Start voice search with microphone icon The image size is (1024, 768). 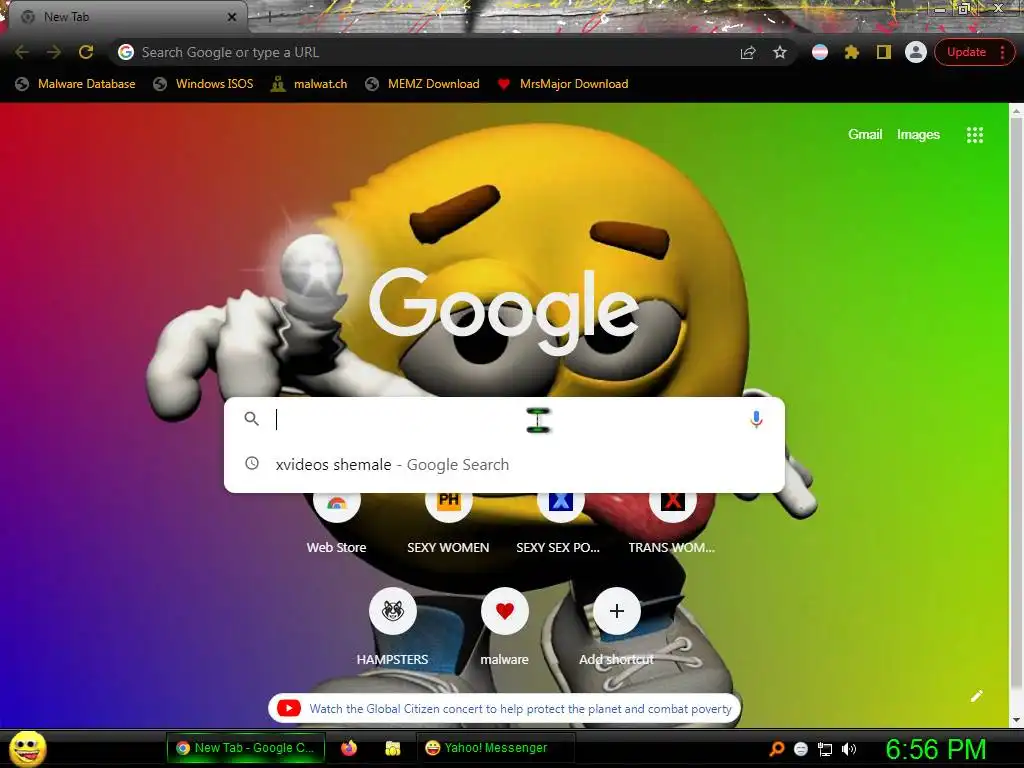756,419
